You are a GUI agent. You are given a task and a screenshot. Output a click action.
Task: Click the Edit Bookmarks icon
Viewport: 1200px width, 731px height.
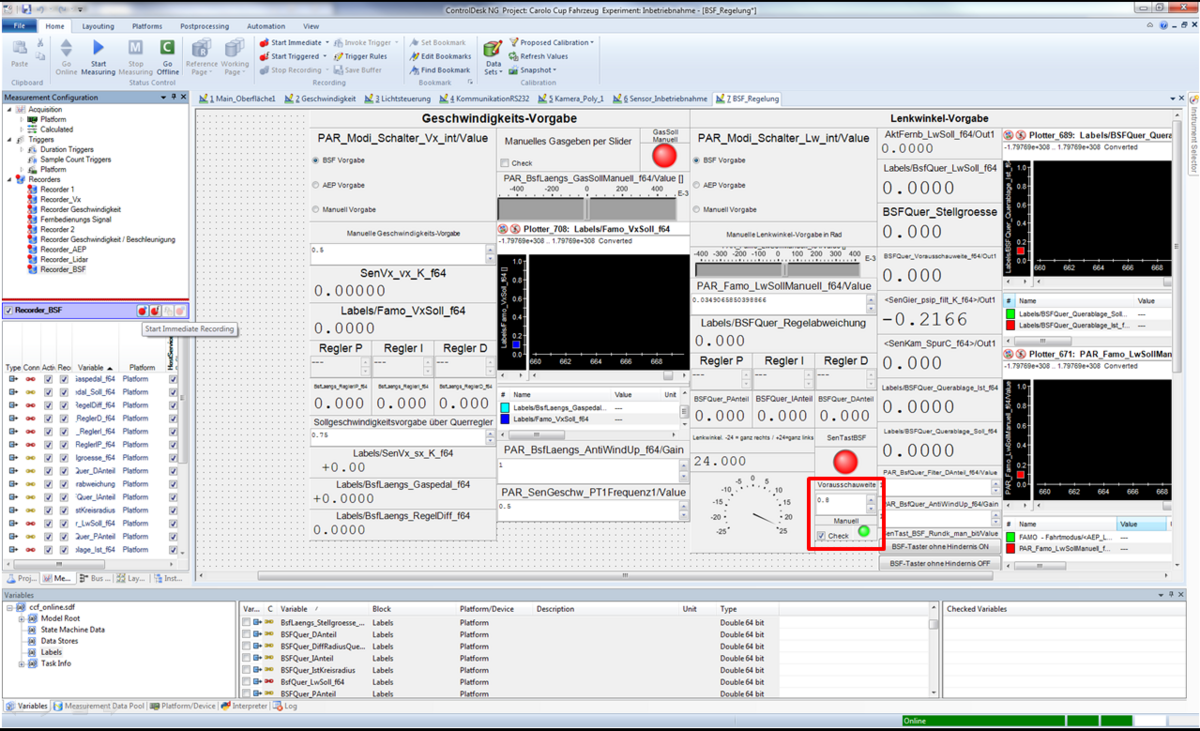pos(414,57)
